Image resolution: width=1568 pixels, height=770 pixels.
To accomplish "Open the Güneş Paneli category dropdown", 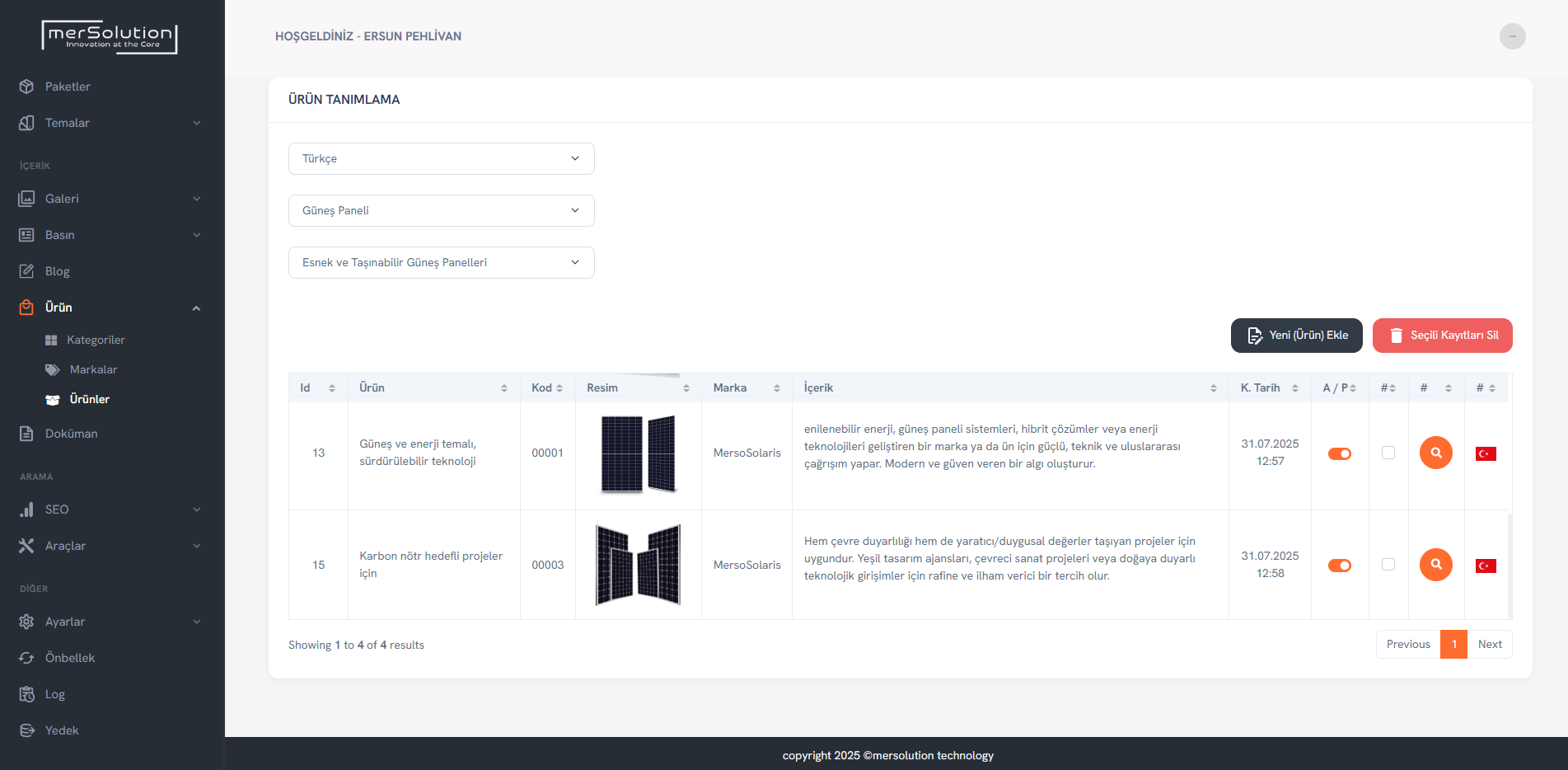I will point(441,210).
